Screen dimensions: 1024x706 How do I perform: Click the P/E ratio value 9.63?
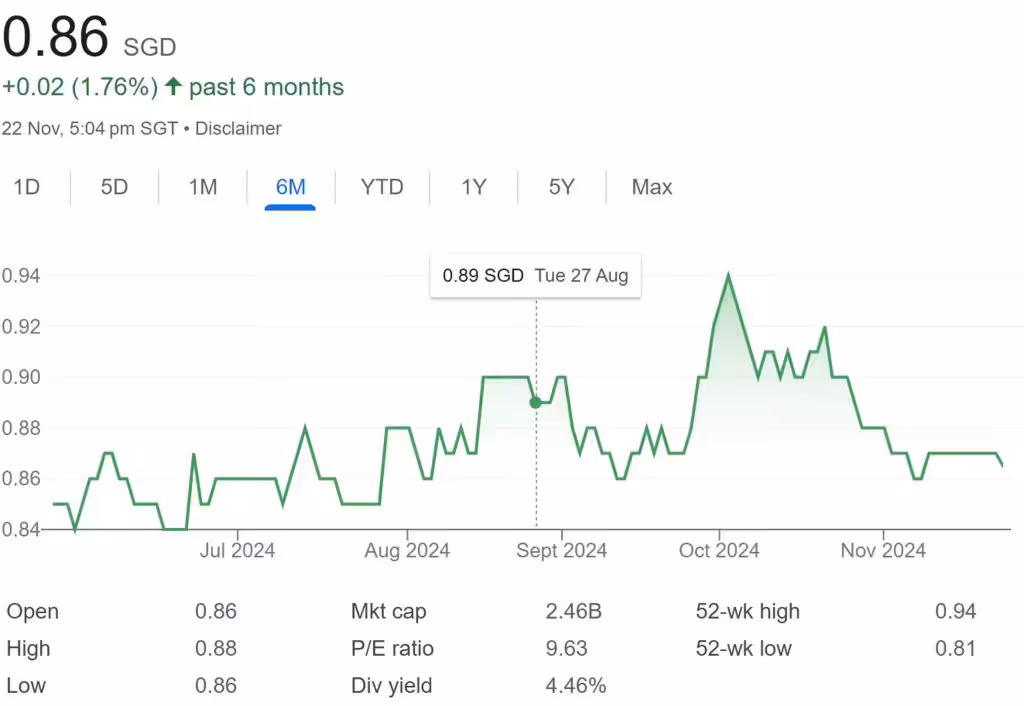coord(567,648)
